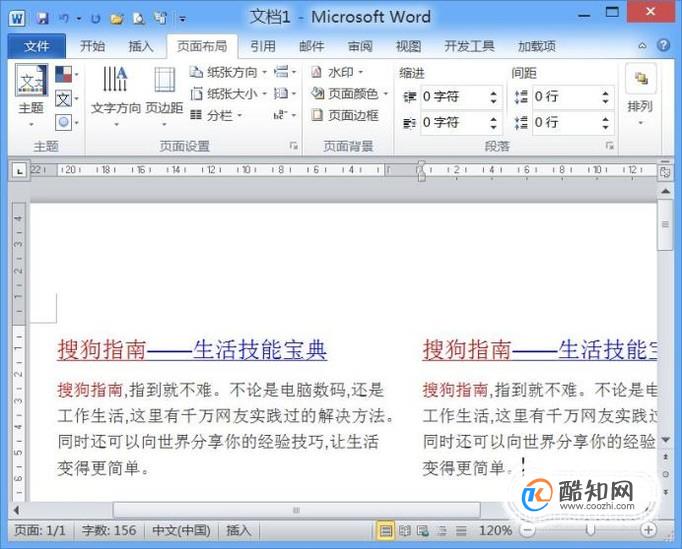Click the tab selector at ruler corner
Image resolution: width=682 pixels, height=549 pixels.
[19, 171]
